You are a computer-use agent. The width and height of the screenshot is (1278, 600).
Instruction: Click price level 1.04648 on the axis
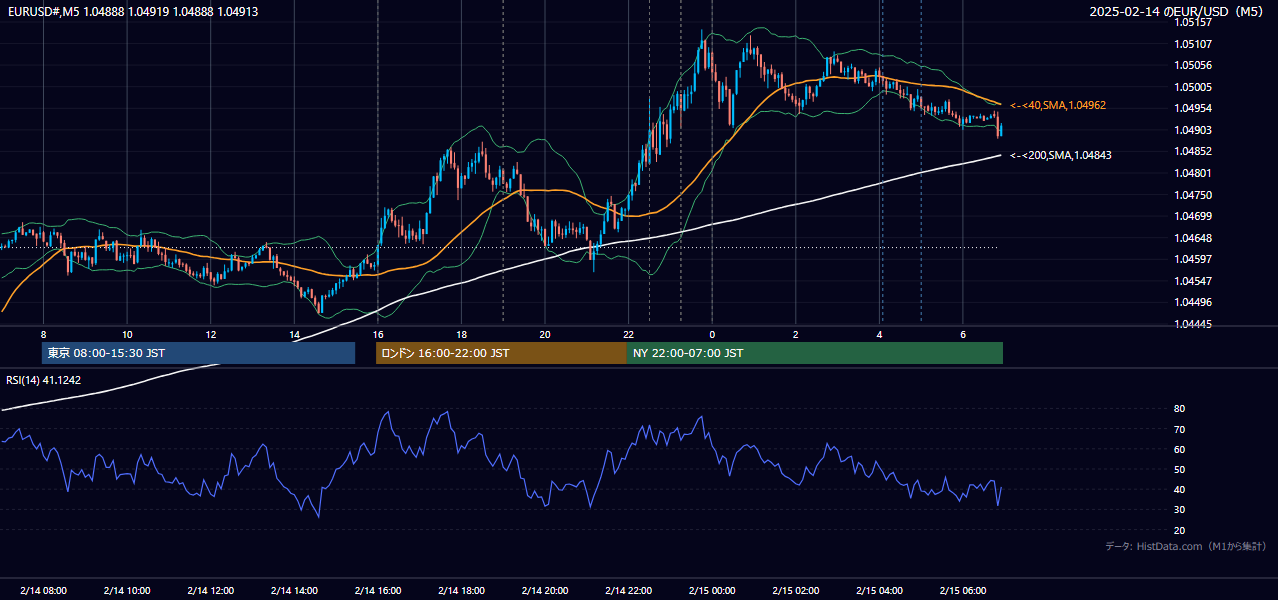[1192, 238]
